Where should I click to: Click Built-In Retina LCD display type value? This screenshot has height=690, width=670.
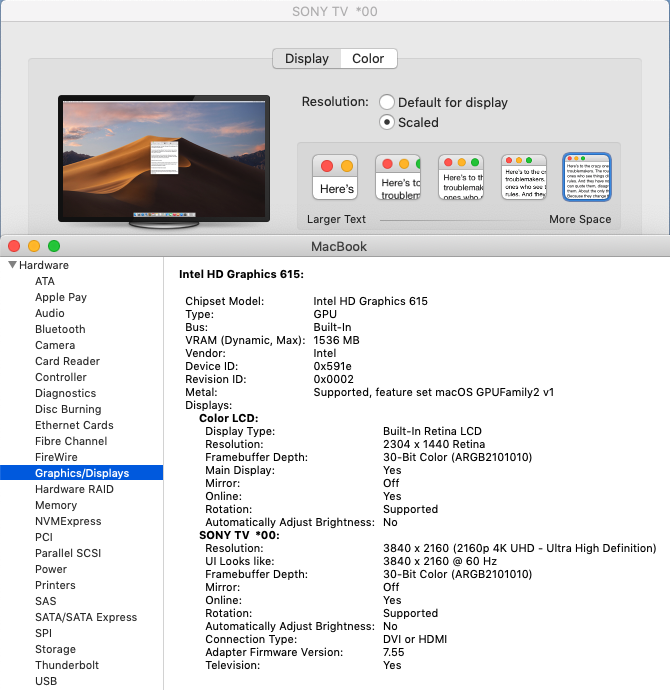pyautogui.click(x=432, y=431)
